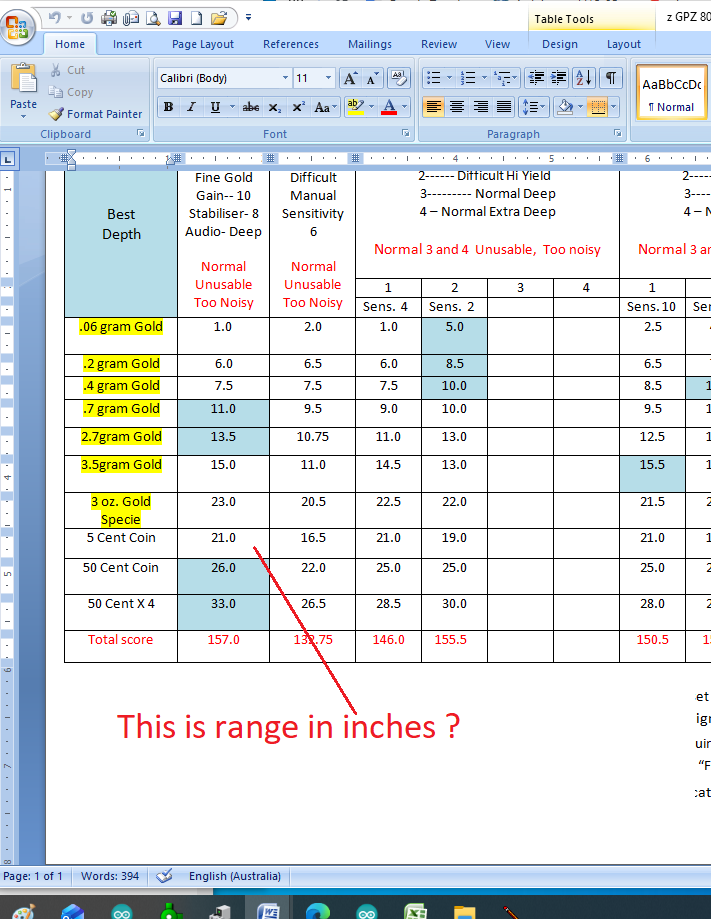Open the Change Case Aa dropdown
Screen dimensions: 711x919
(325, 107)
